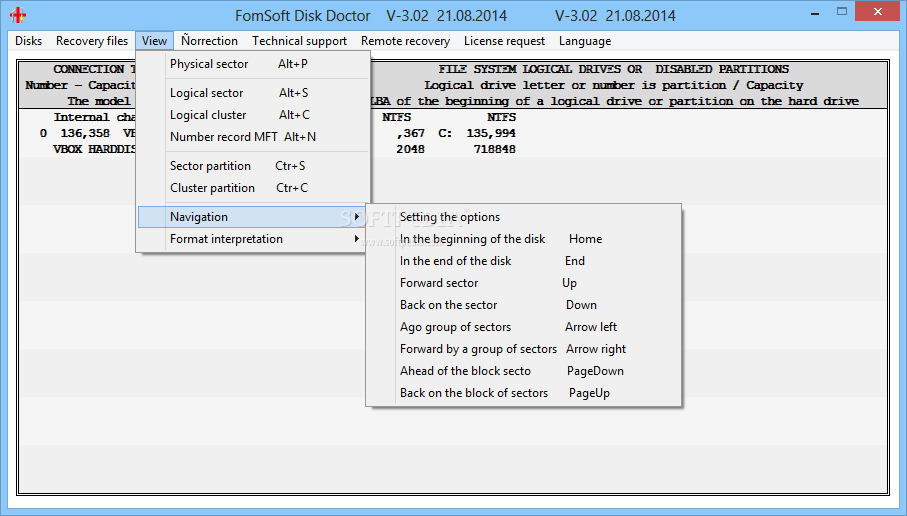Choose Back on the block of sectors

(524, 393)
